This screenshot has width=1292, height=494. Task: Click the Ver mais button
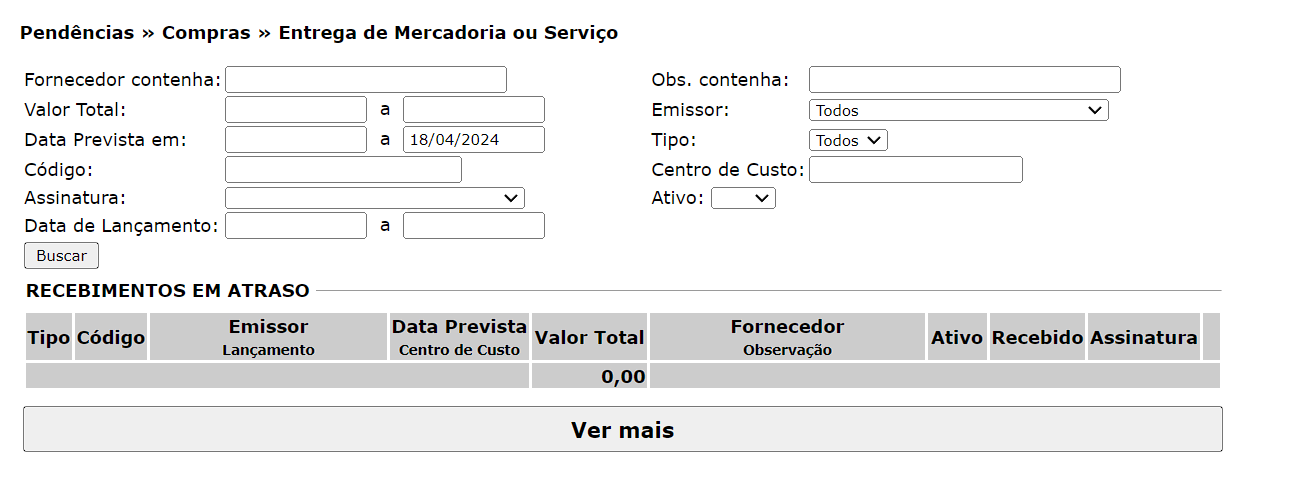[622, 430]
